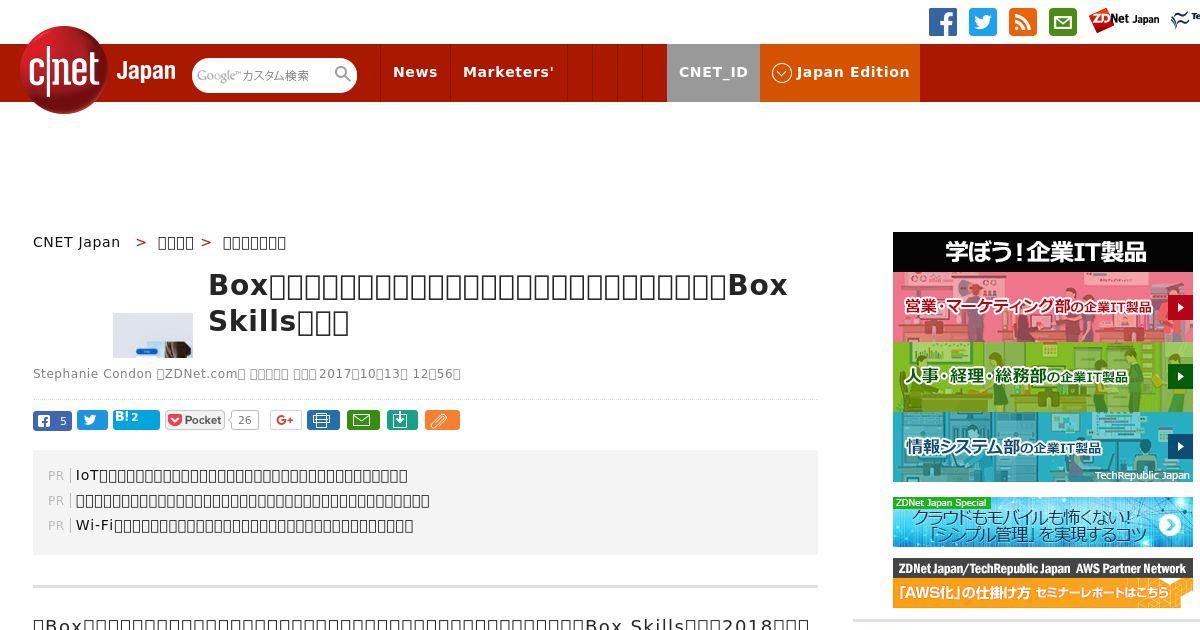The image size is (1200, 630).
Task: Email this article via green mail icon
Action: (x=363, y=420)
